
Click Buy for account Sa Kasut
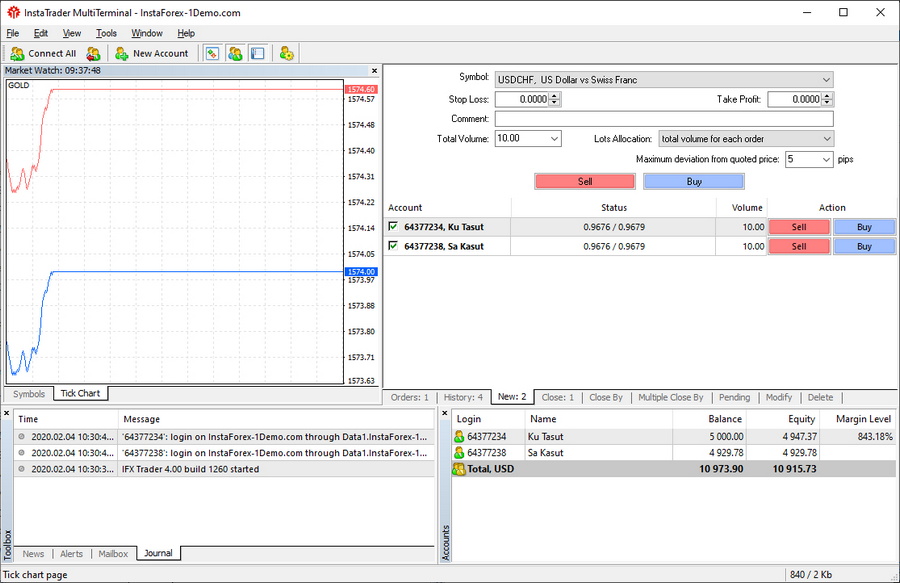point(864,246)
